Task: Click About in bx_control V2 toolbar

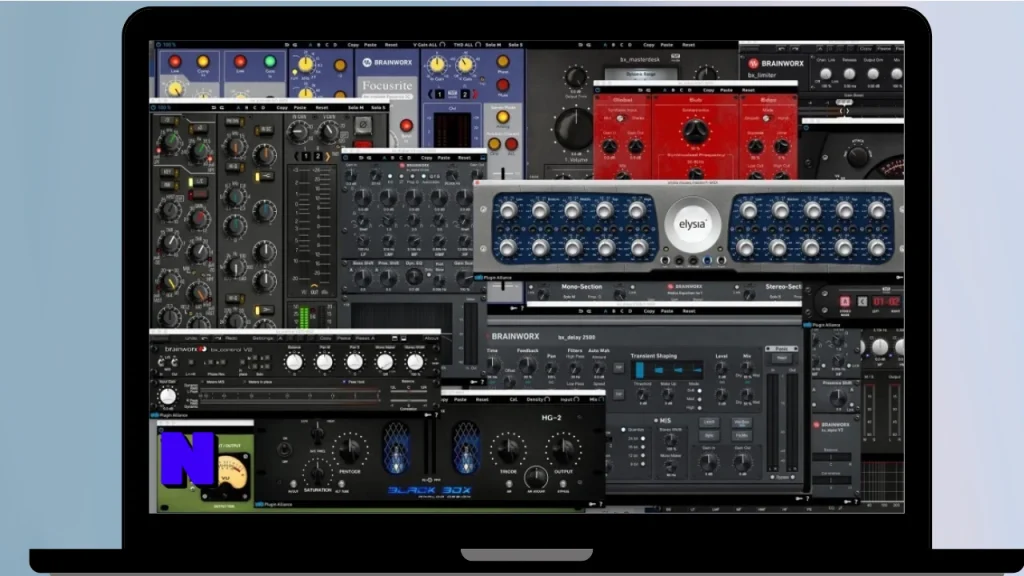Action: click(x=432, y=338)
